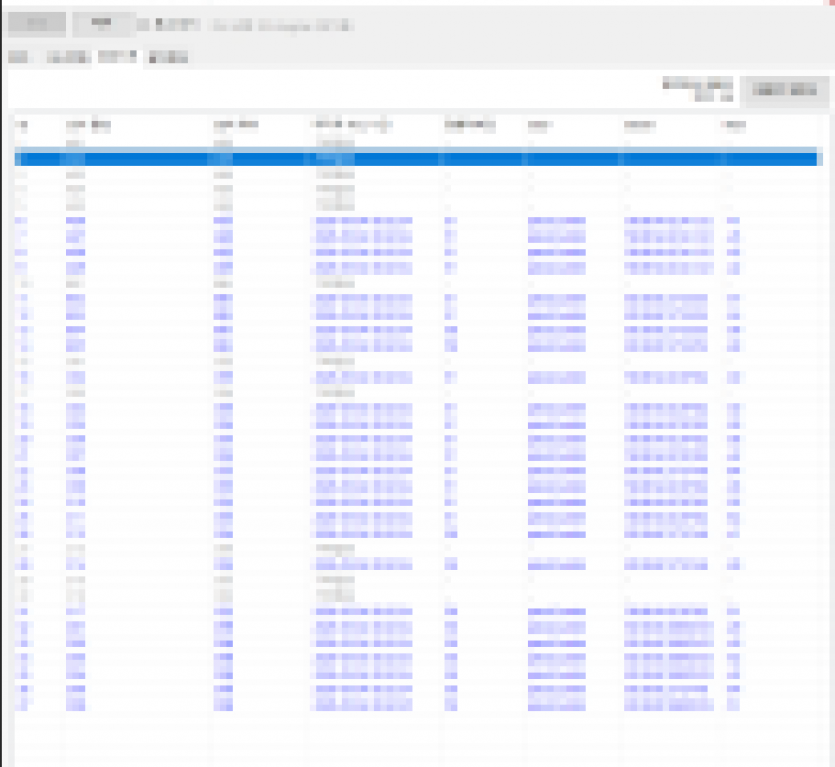Select the last purple-text row in the table
Image resolution: width=835 pixels, height=767 pixels.
[x=418, y=705]
